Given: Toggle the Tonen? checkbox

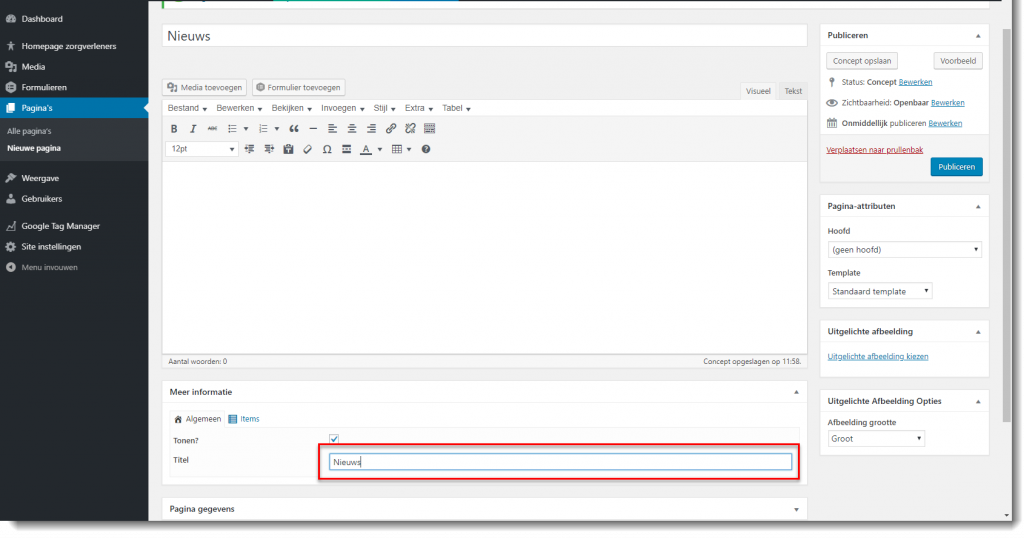Looking at the screenshot, I should tap(334, 439).
